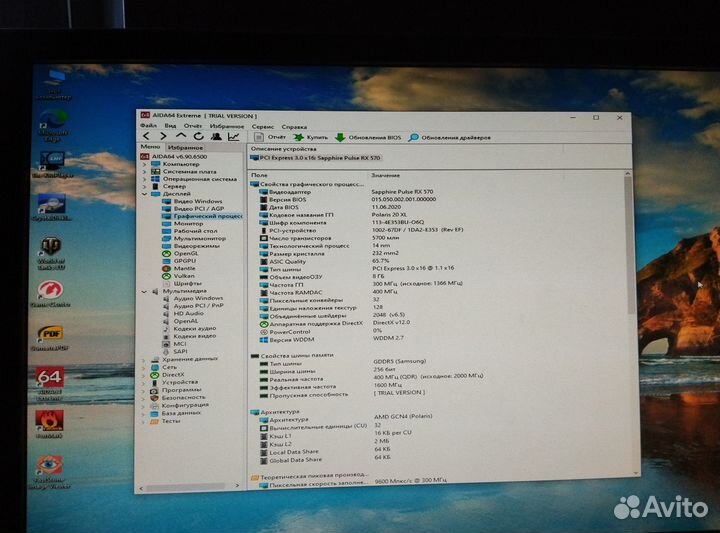Select HD Audio tree item
The height and width of the screenshot is (533, 720).
click(x=184, y=314)
